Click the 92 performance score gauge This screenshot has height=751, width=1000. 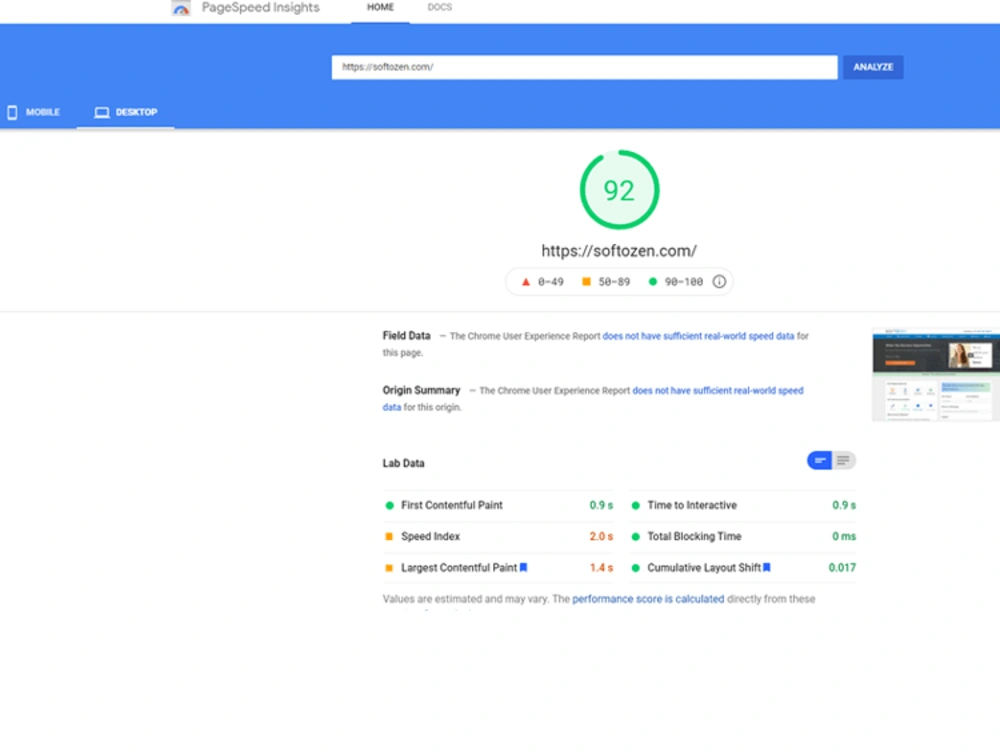(619, 190)
